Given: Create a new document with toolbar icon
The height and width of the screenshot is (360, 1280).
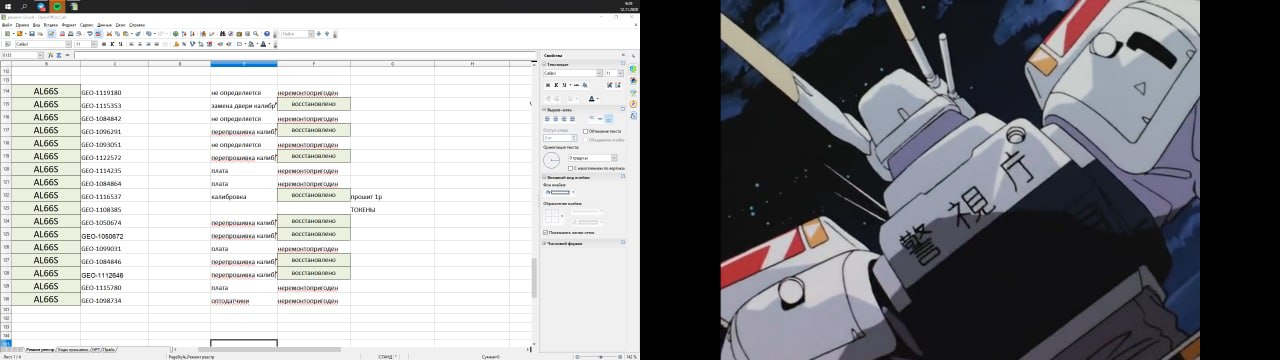Looking at the screenshot, I should (7, 34).
